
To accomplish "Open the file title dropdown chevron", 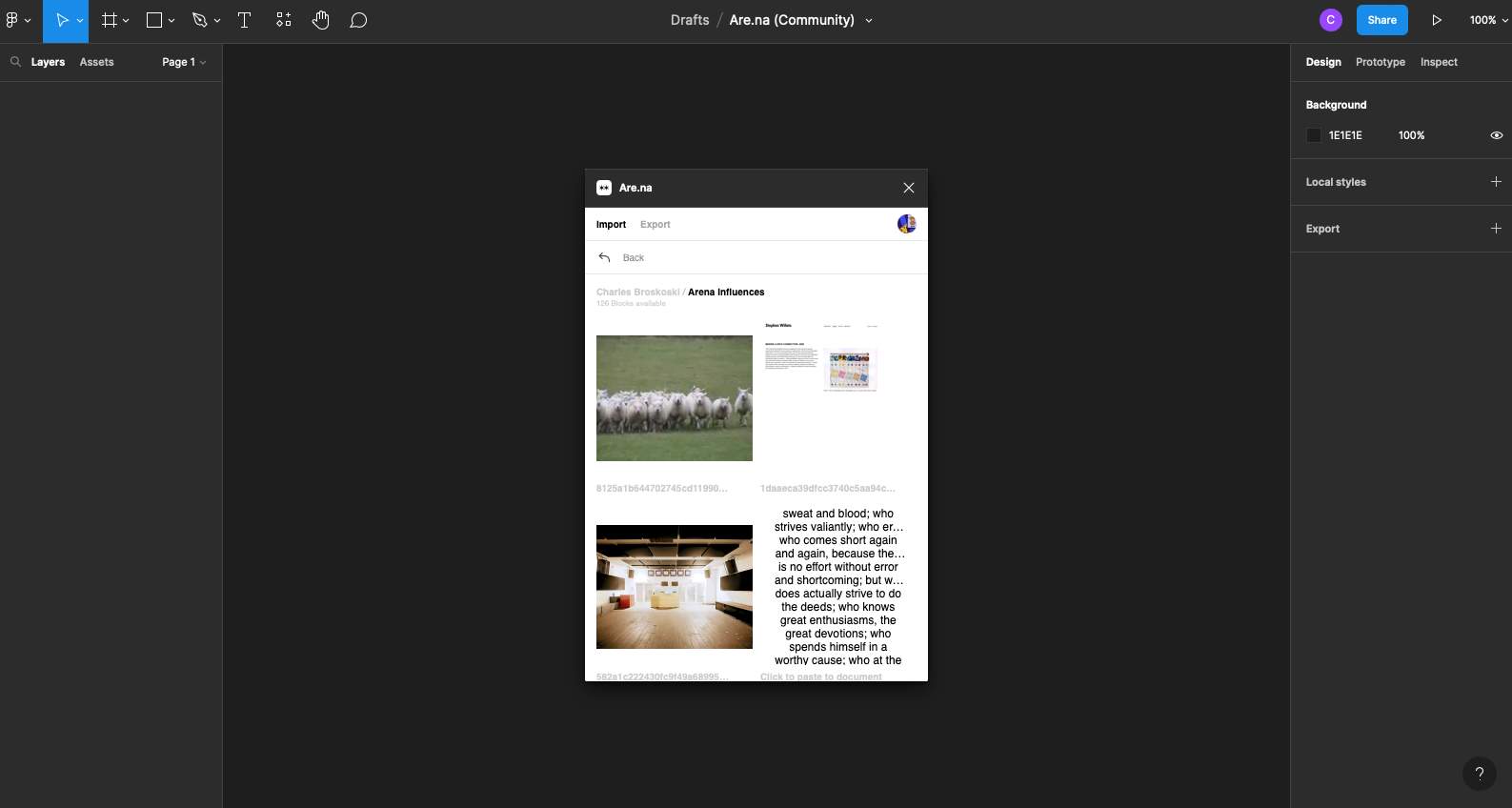I will (869, 20).
